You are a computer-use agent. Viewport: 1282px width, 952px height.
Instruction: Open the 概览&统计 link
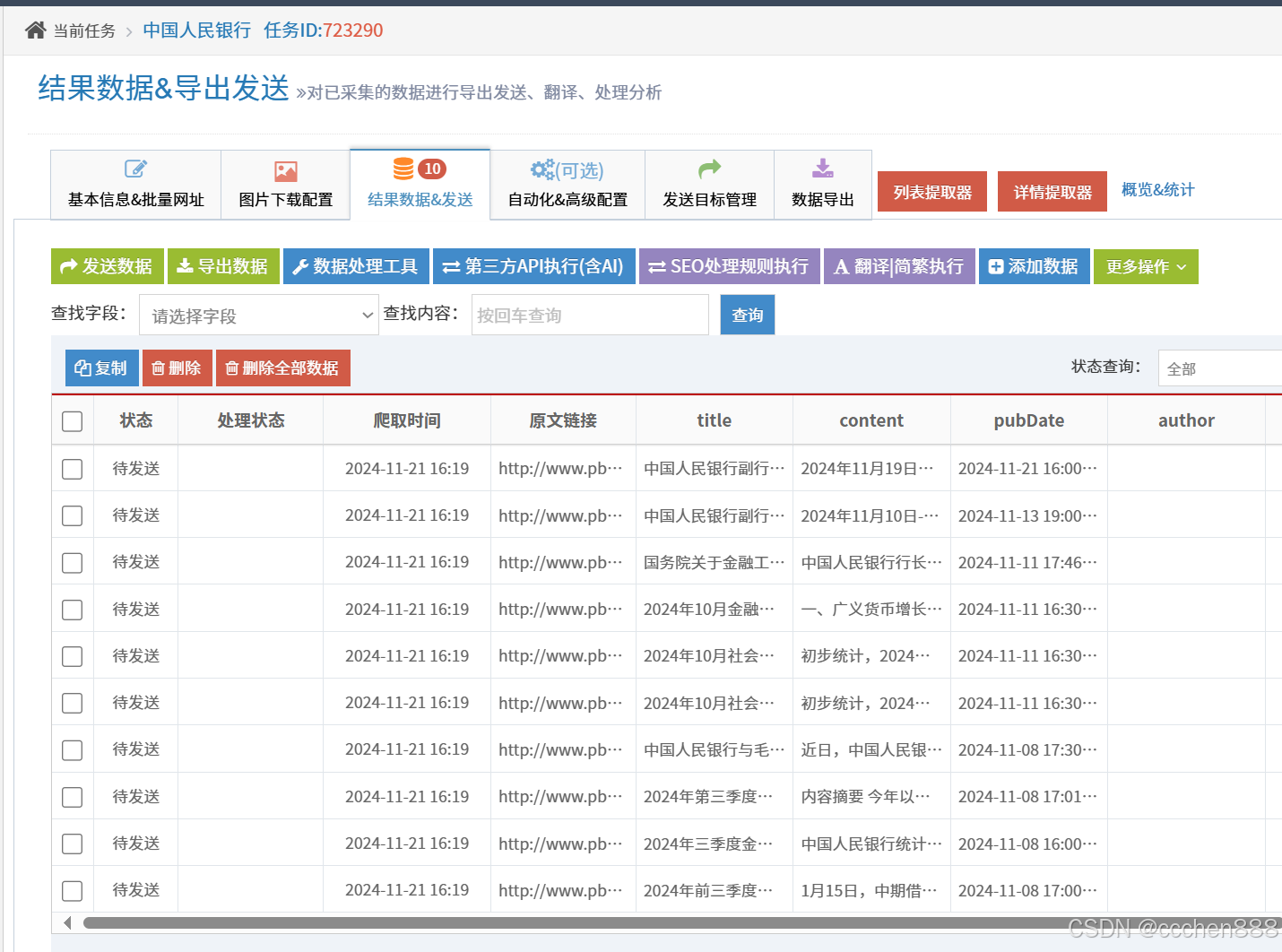tap(1157, 189)
